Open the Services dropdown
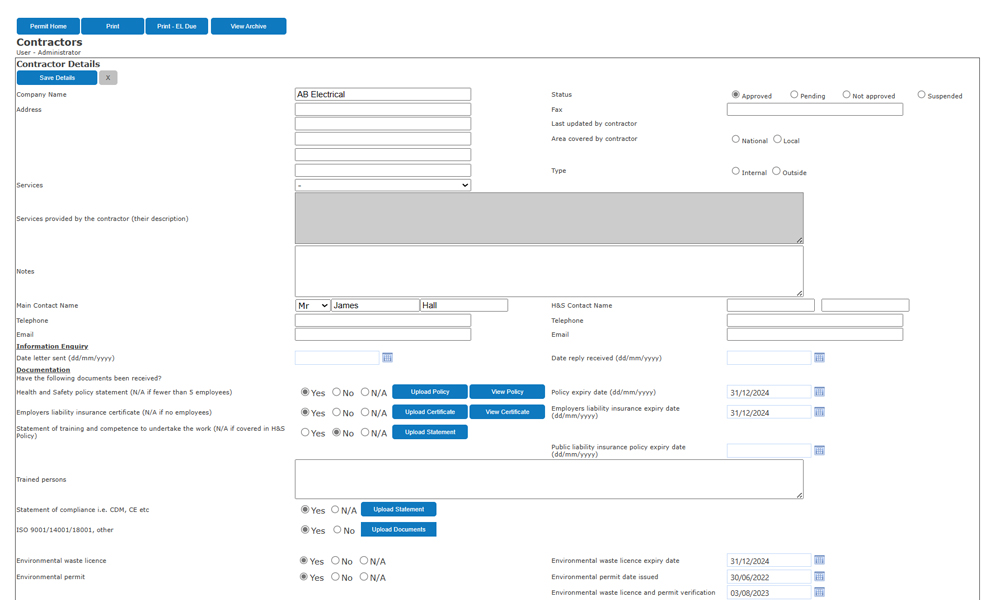The height and width of the screenshot is (600, 1000). (382, 185)
